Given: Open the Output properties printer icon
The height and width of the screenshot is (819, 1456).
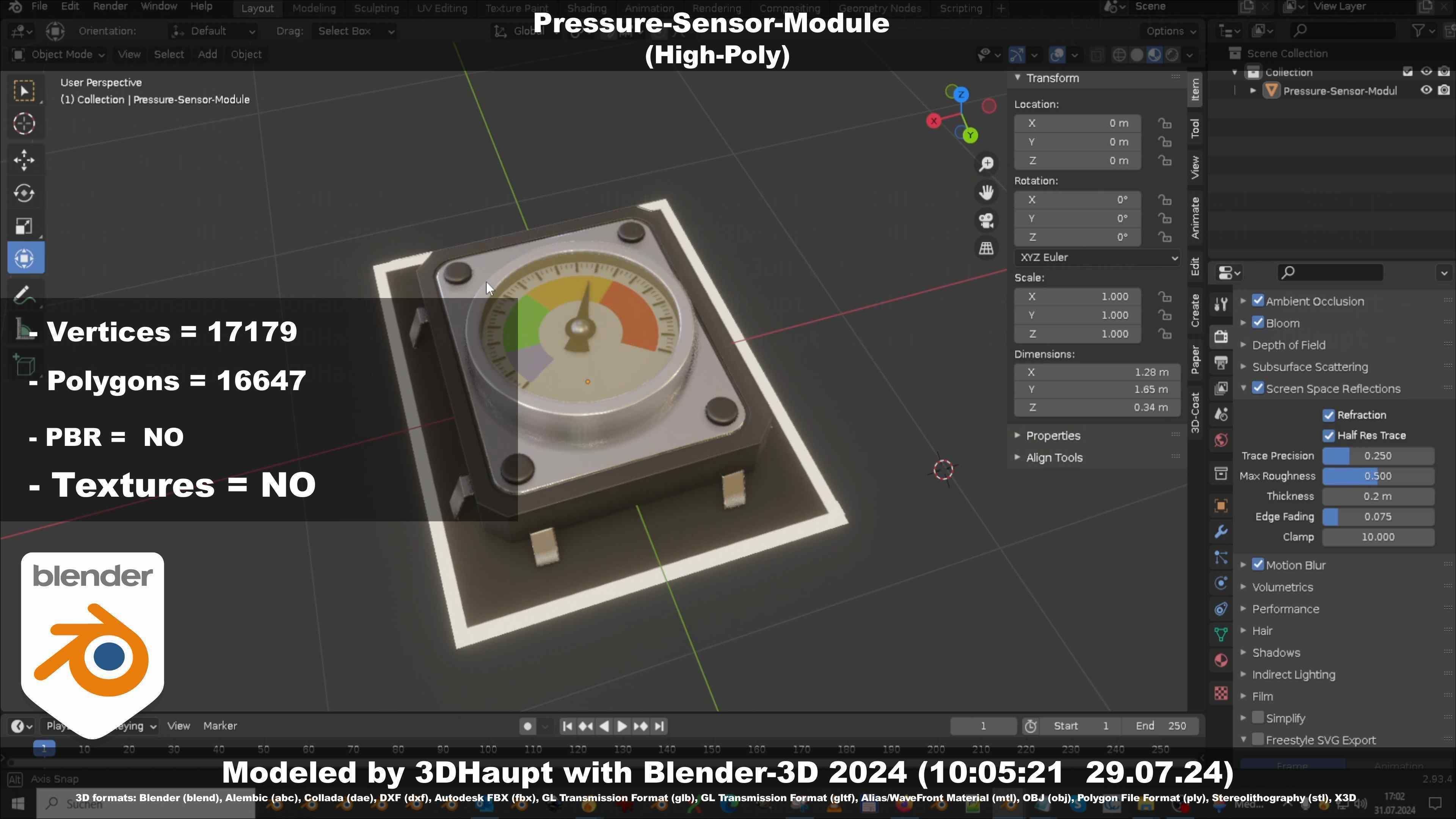Looking at the screenshot, I should (x=1221, y=362).
